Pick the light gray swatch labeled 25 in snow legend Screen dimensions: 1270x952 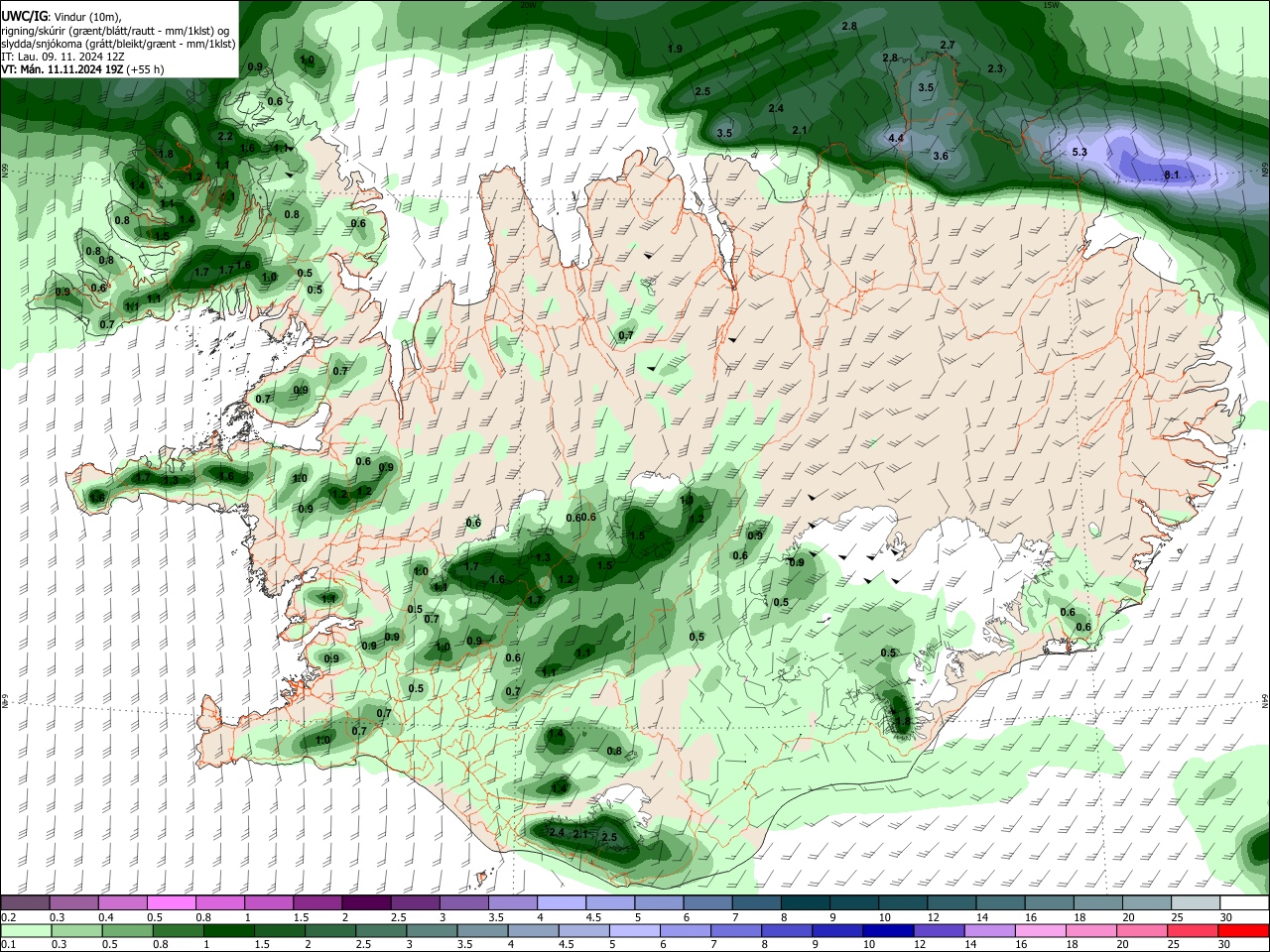pos(1196,903)
